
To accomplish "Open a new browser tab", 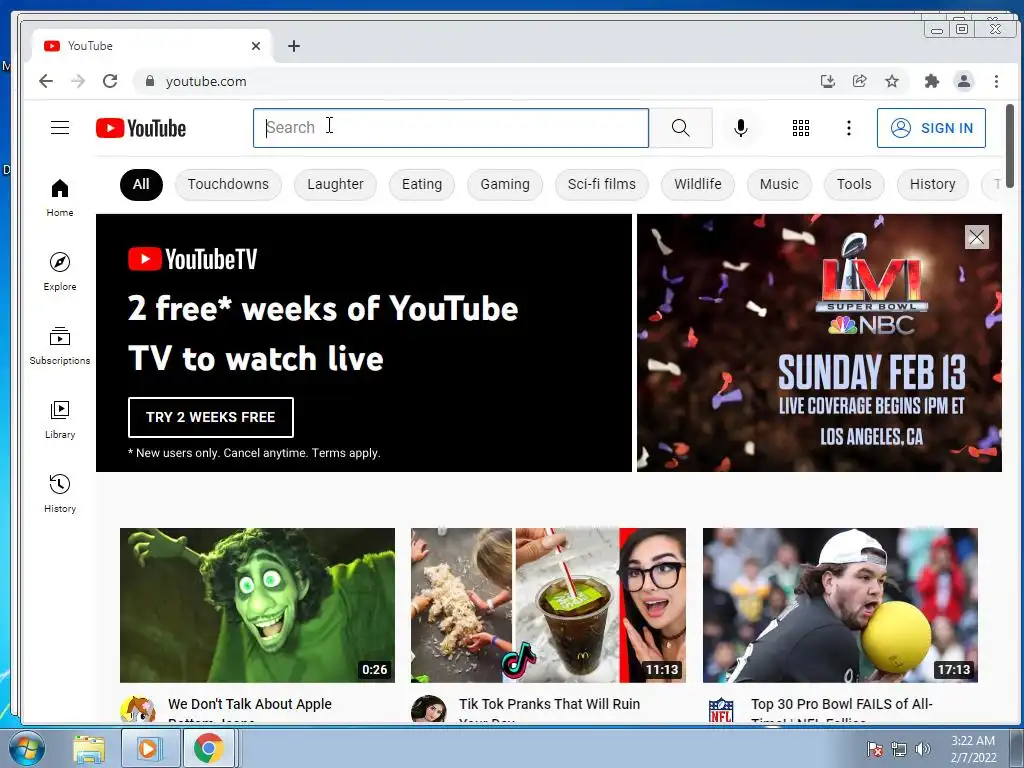I will [x=294, y=46].
